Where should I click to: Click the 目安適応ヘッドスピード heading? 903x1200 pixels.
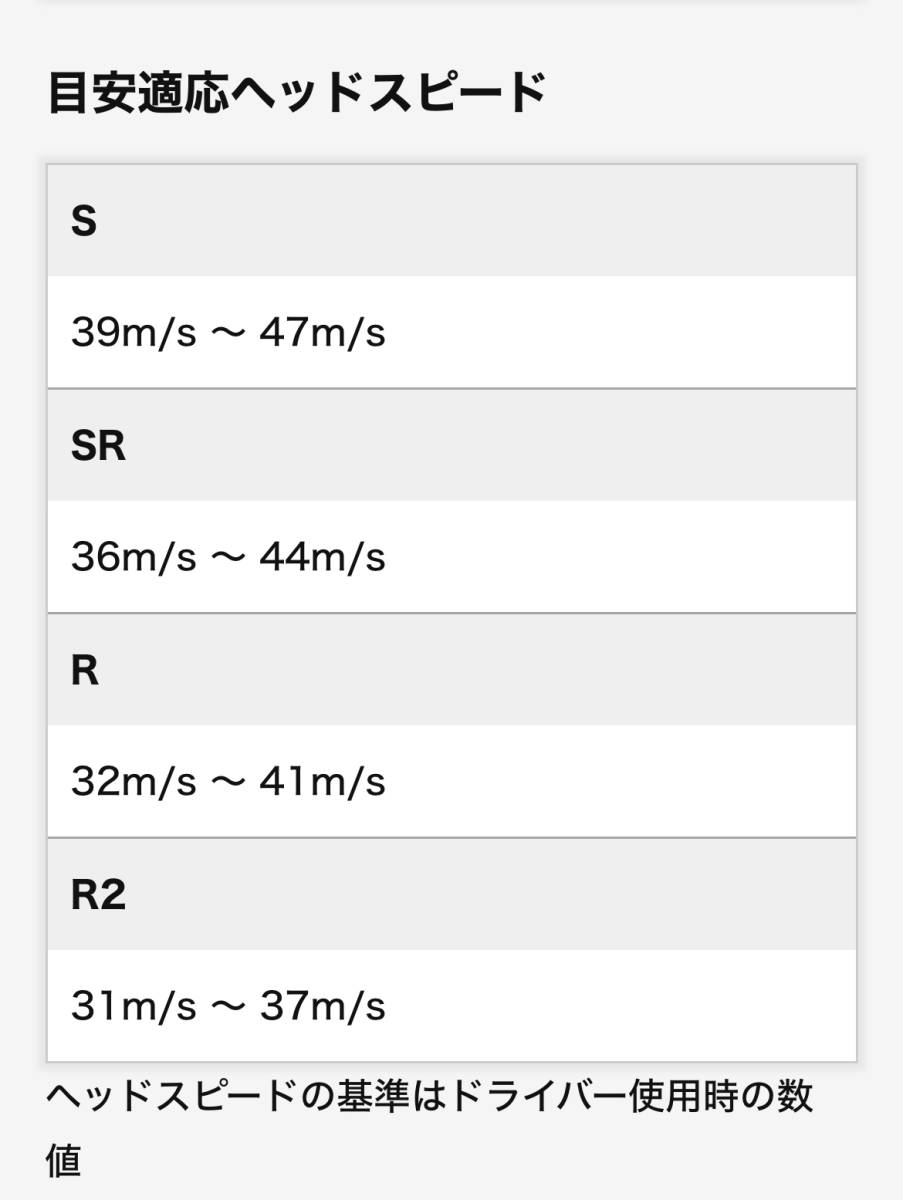tap(297, 95)
